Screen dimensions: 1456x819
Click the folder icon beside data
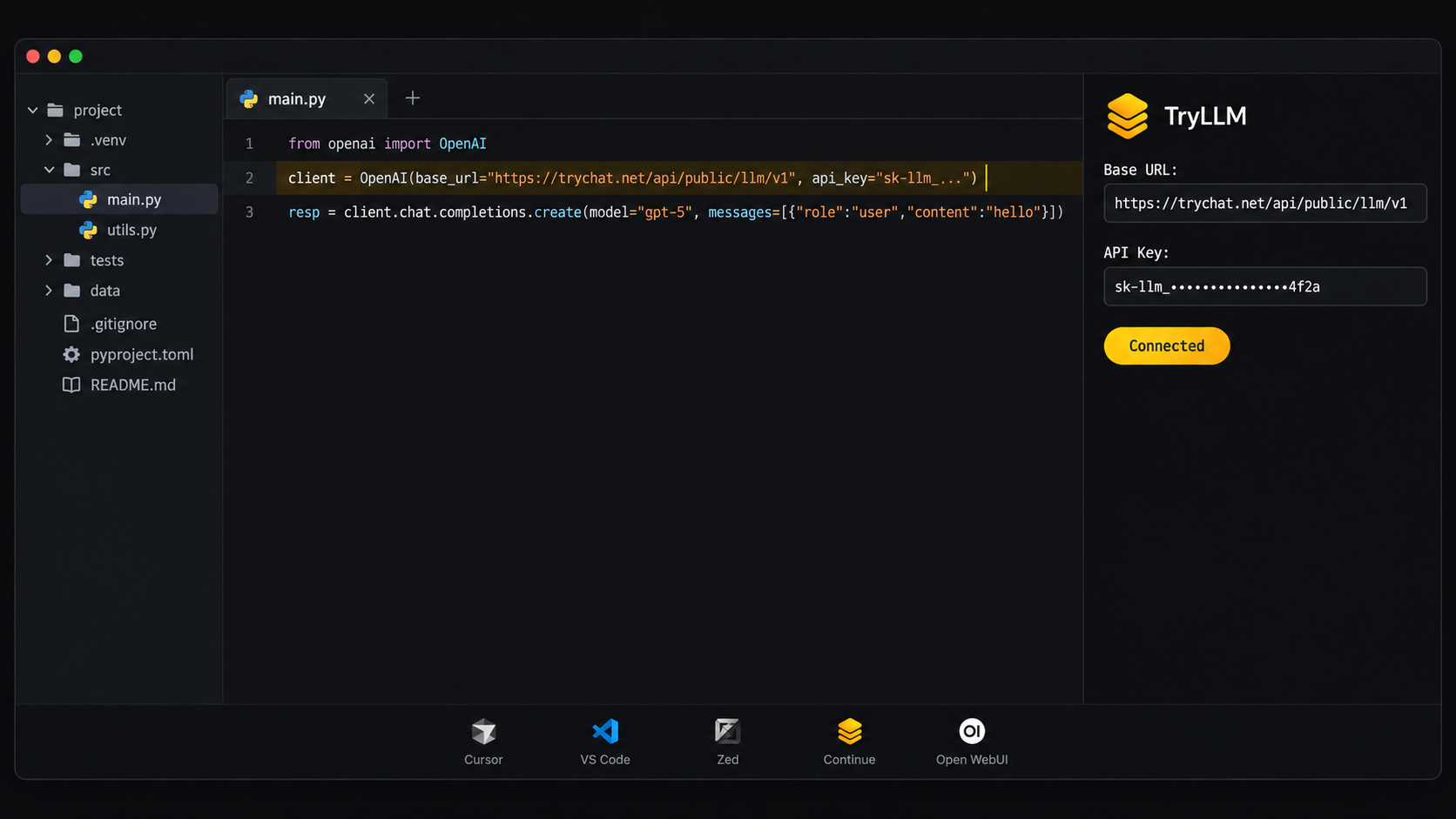(72, 291)
